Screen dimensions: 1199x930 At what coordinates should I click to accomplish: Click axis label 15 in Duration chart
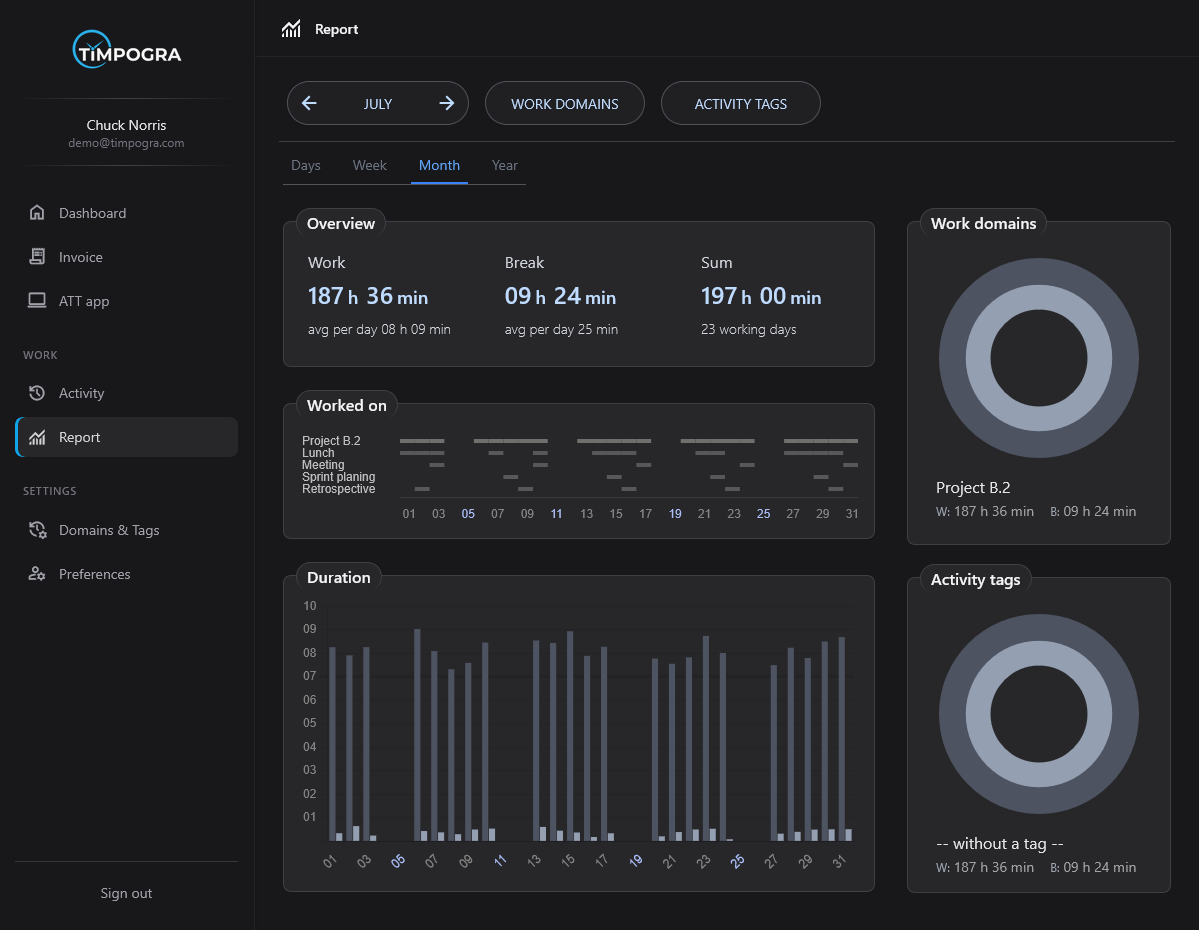click(567, 860)
